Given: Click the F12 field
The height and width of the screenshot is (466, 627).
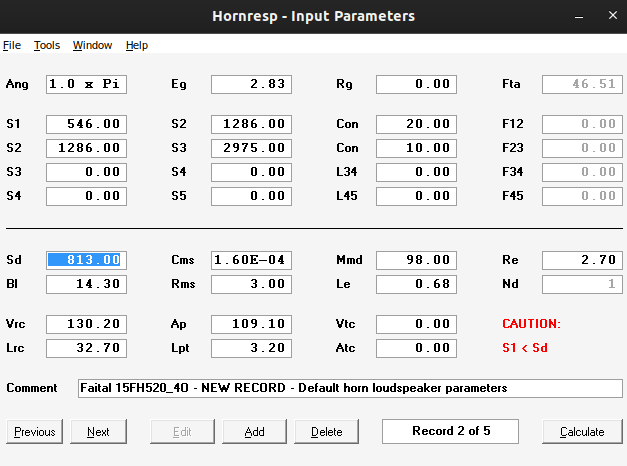Looking at the screenshot, I should pos(582,124).
